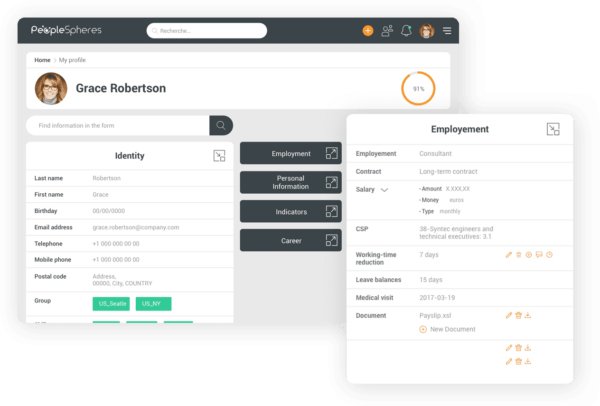Open comments for Working-time reduction
This screenshot has height=406, width=600.
pyautogui.click(x=539, y=255)
